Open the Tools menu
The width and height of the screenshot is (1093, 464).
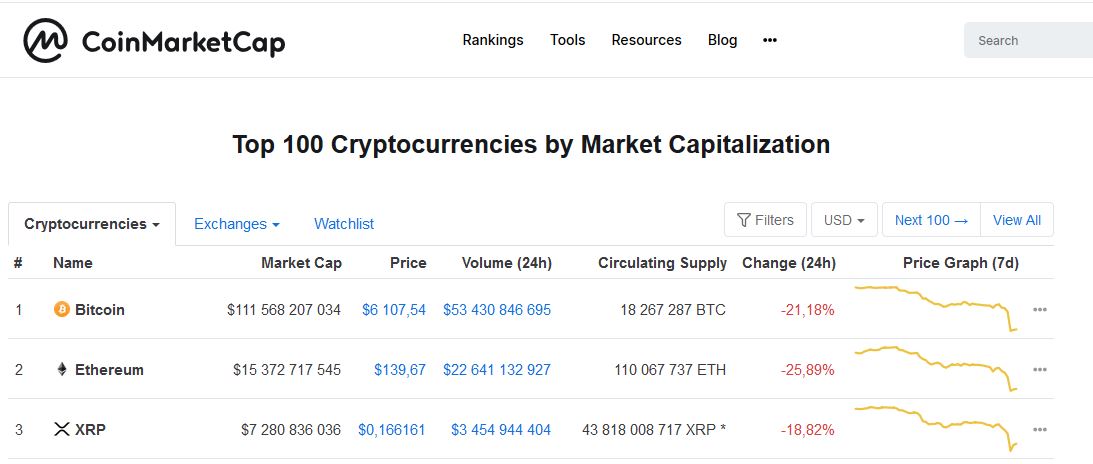(x=567, y=40)
